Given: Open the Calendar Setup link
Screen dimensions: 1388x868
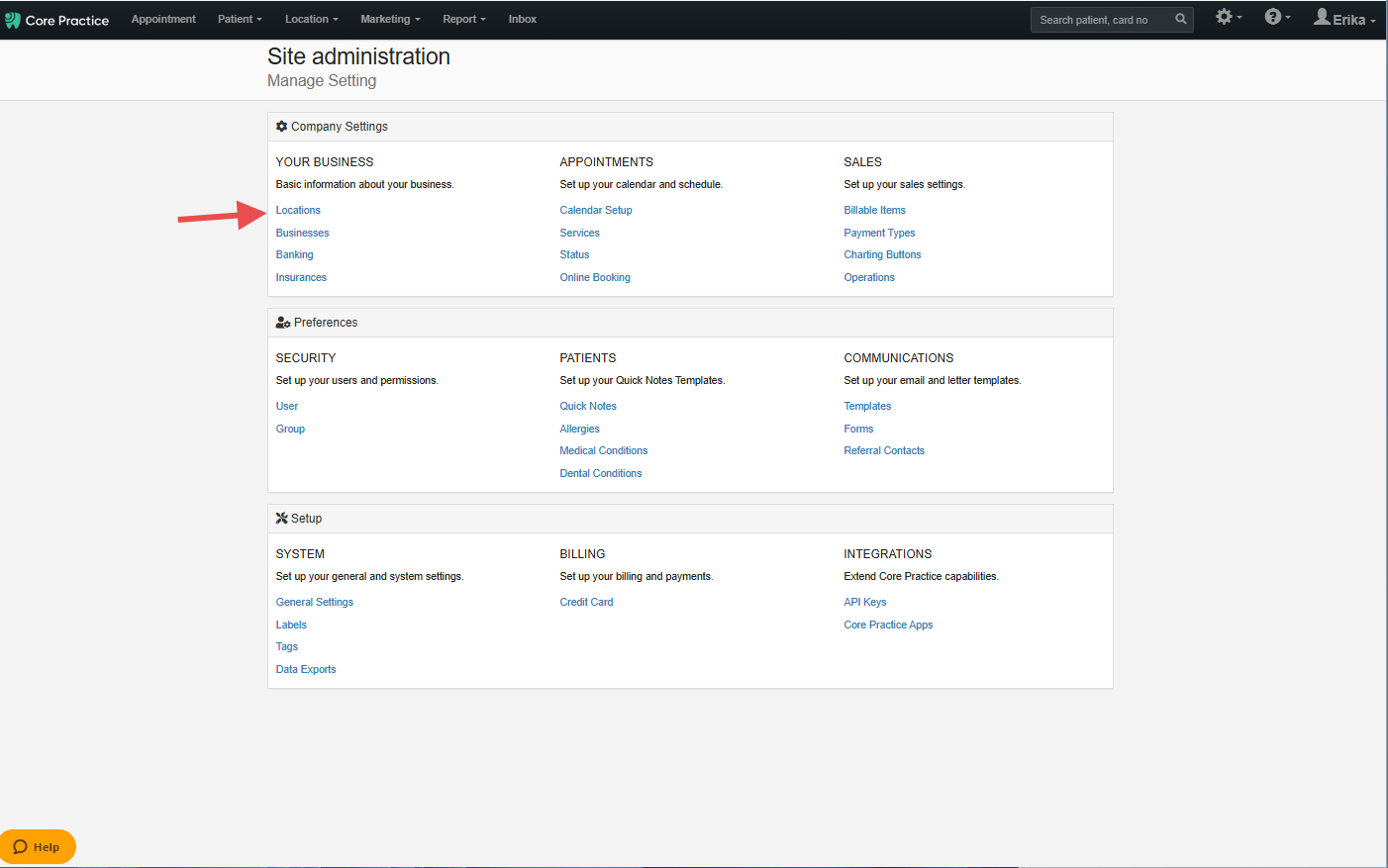Looking at the screenshot, I should [595, 210].
